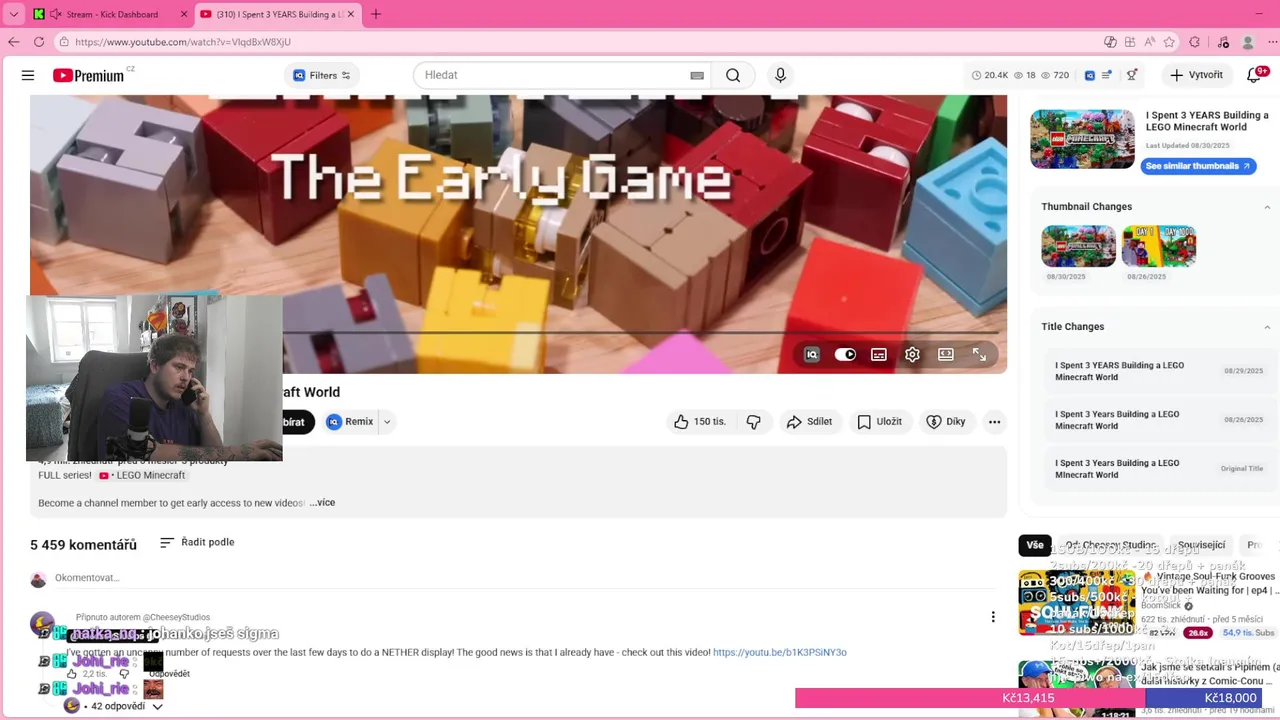Switch player to theater mode
The width and height of the screenshot is (1280, 720).
pos(945,354)
